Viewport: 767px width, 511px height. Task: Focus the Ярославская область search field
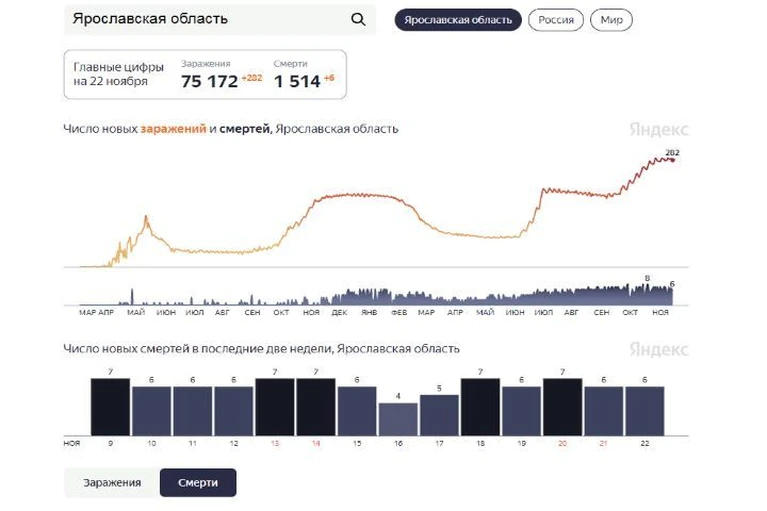coord(220,20)
